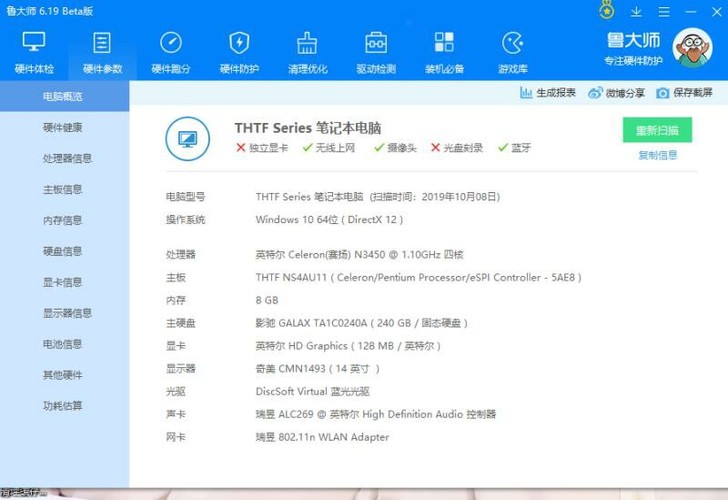This screenshot has height=500, width=728.
Task: Click the 独立显卡 status indicator
Action: pos(262,148)
